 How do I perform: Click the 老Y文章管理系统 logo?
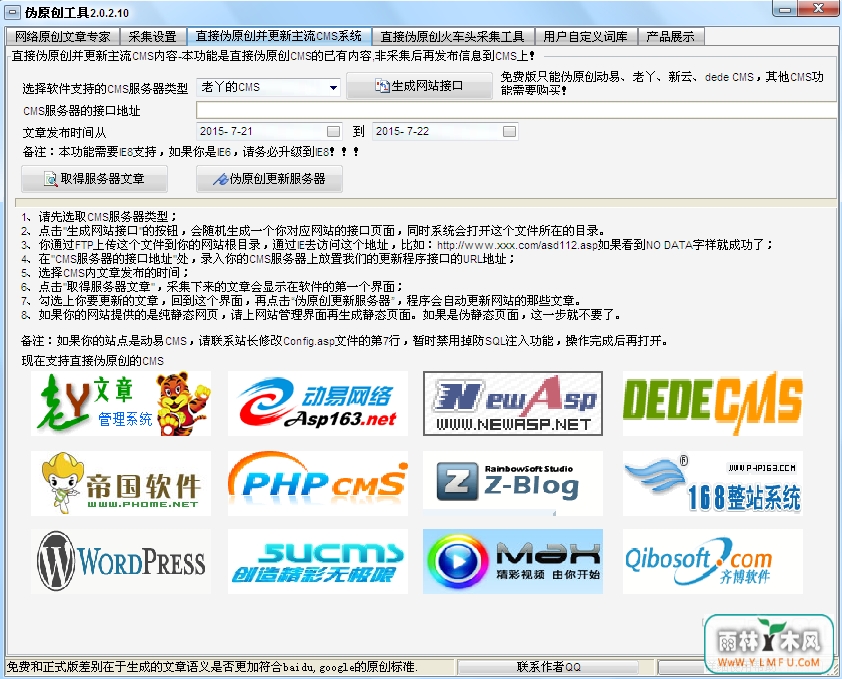[121, 403]
